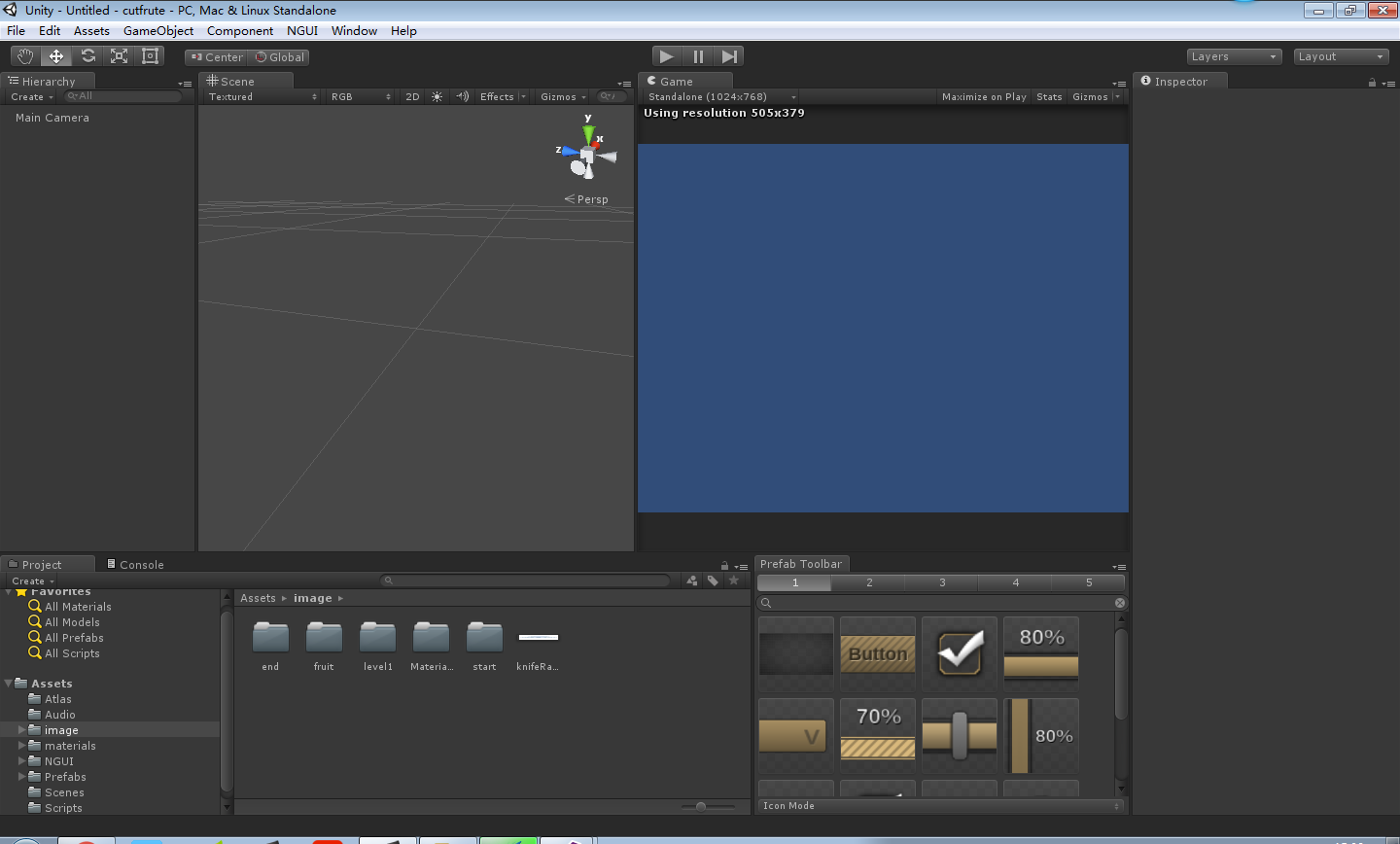Collapse the Assets tree root
The width and height of the screenshot is (1400, 844).
coord(9,684)
